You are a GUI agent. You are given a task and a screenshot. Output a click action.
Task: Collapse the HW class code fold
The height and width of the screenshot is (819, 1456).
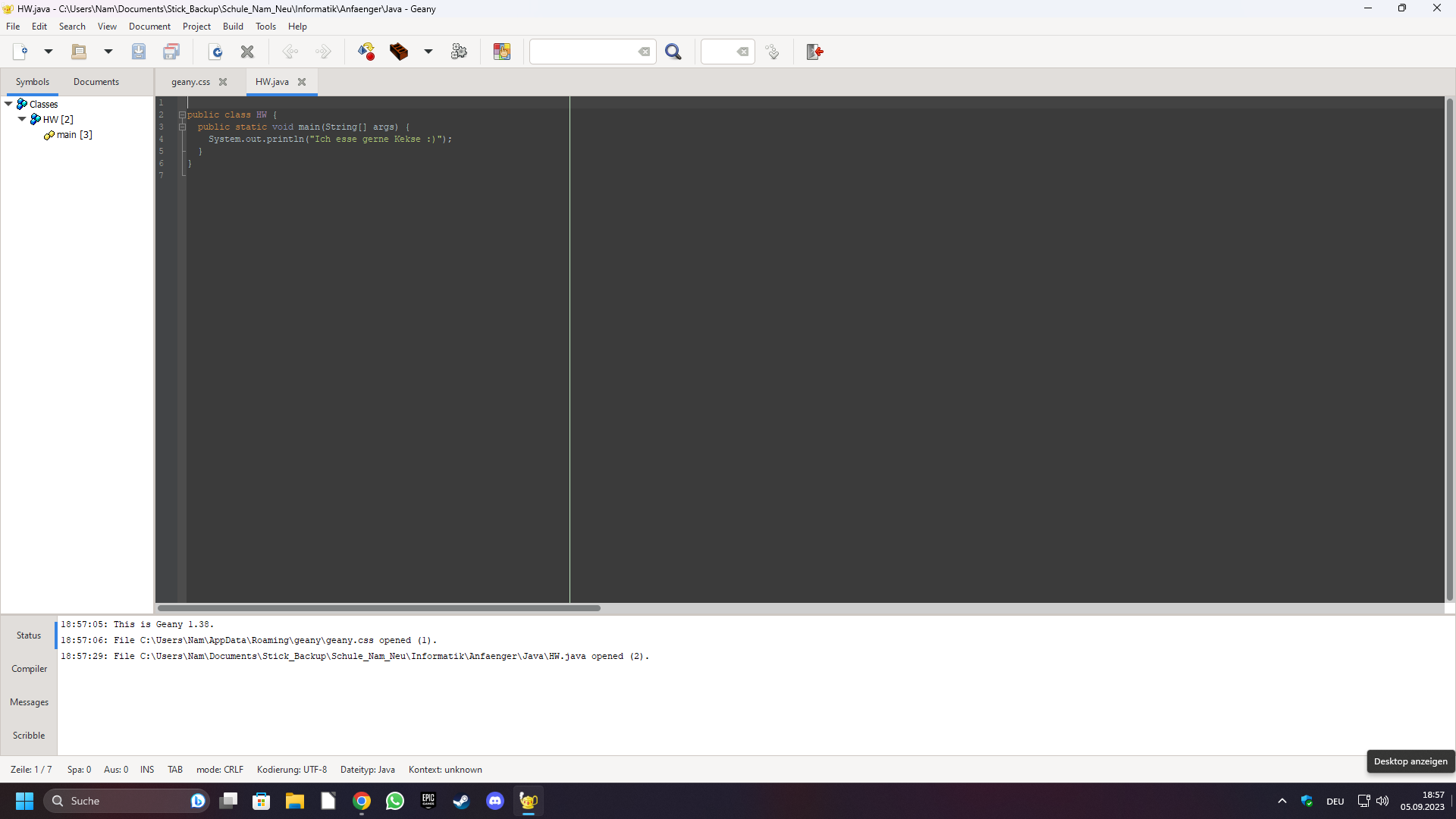[181, 115]
